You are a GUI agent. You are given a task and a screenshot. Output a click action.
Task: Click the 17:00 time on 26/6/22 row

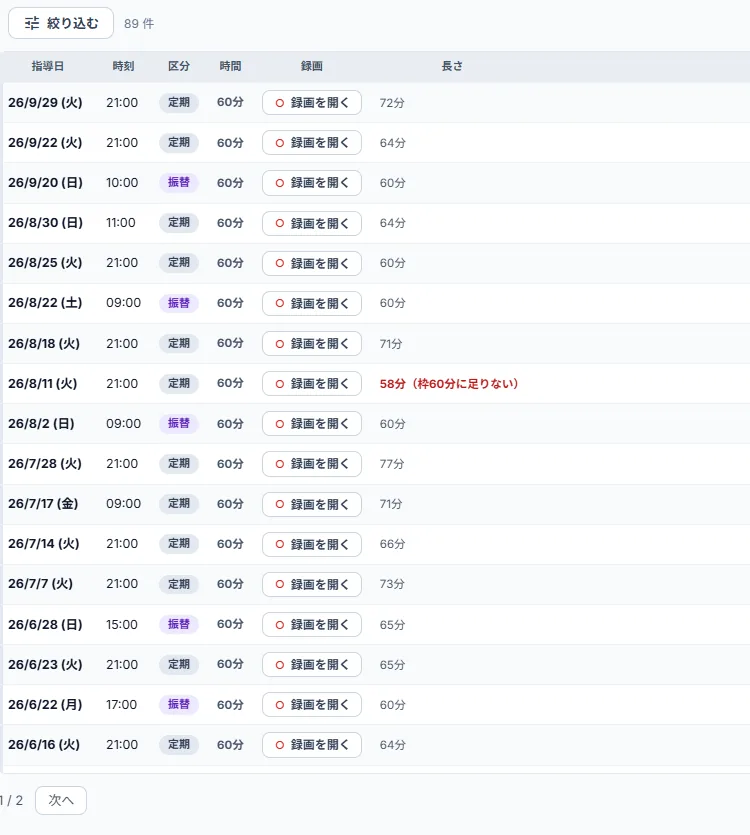[121, 705]
